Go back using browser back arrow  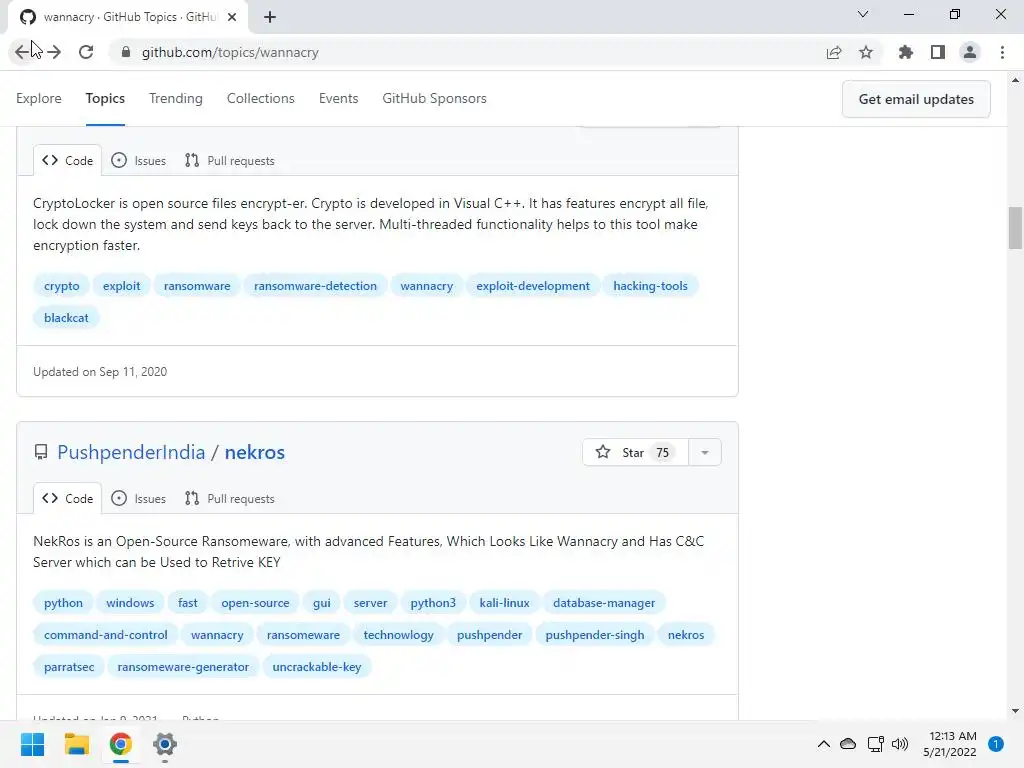[x=22, y=52]
